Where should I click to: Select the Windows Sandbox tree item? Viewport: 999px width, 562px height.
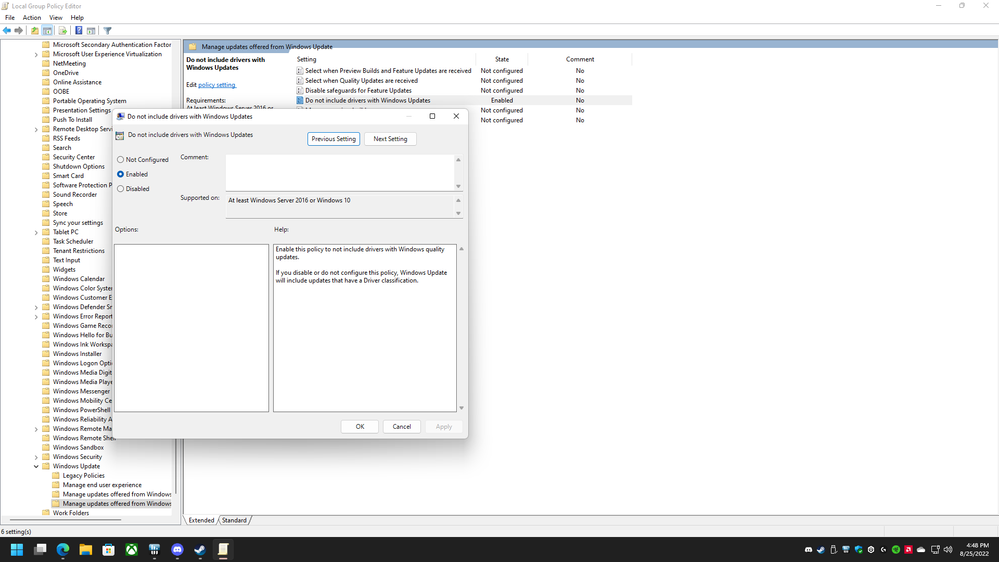[78, 447]
